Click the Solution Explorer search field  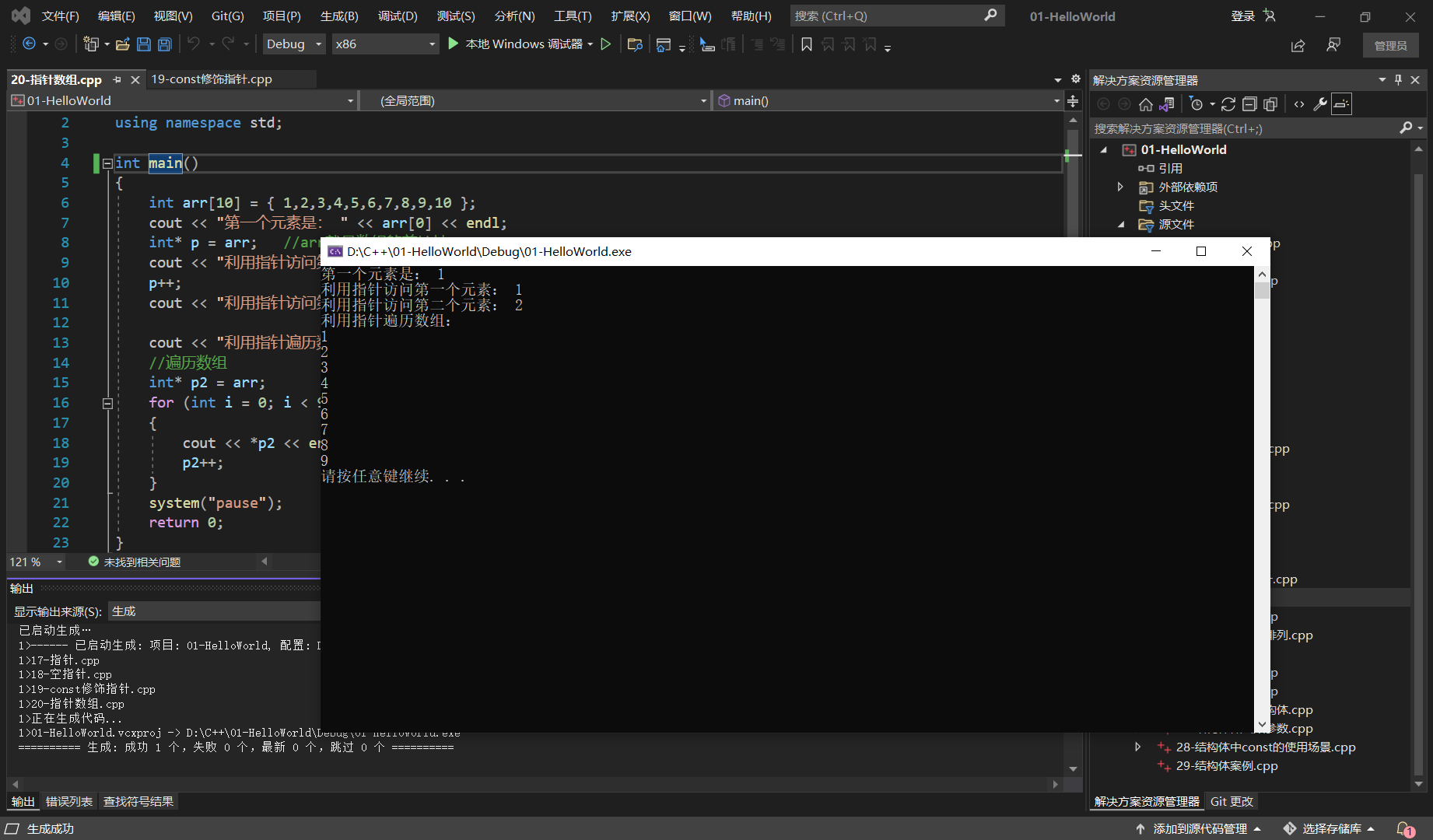pos(1245,128)
